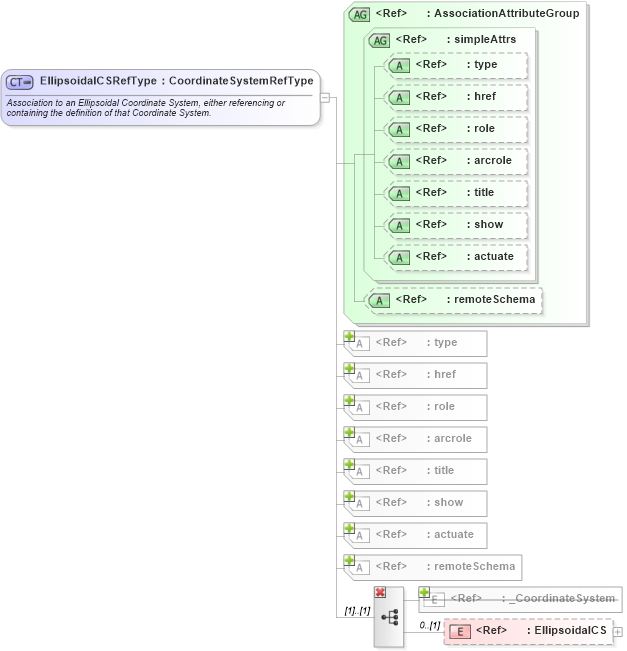Select the green 'href' attribute text
627x651 pixels.
(x=485, y=96)
